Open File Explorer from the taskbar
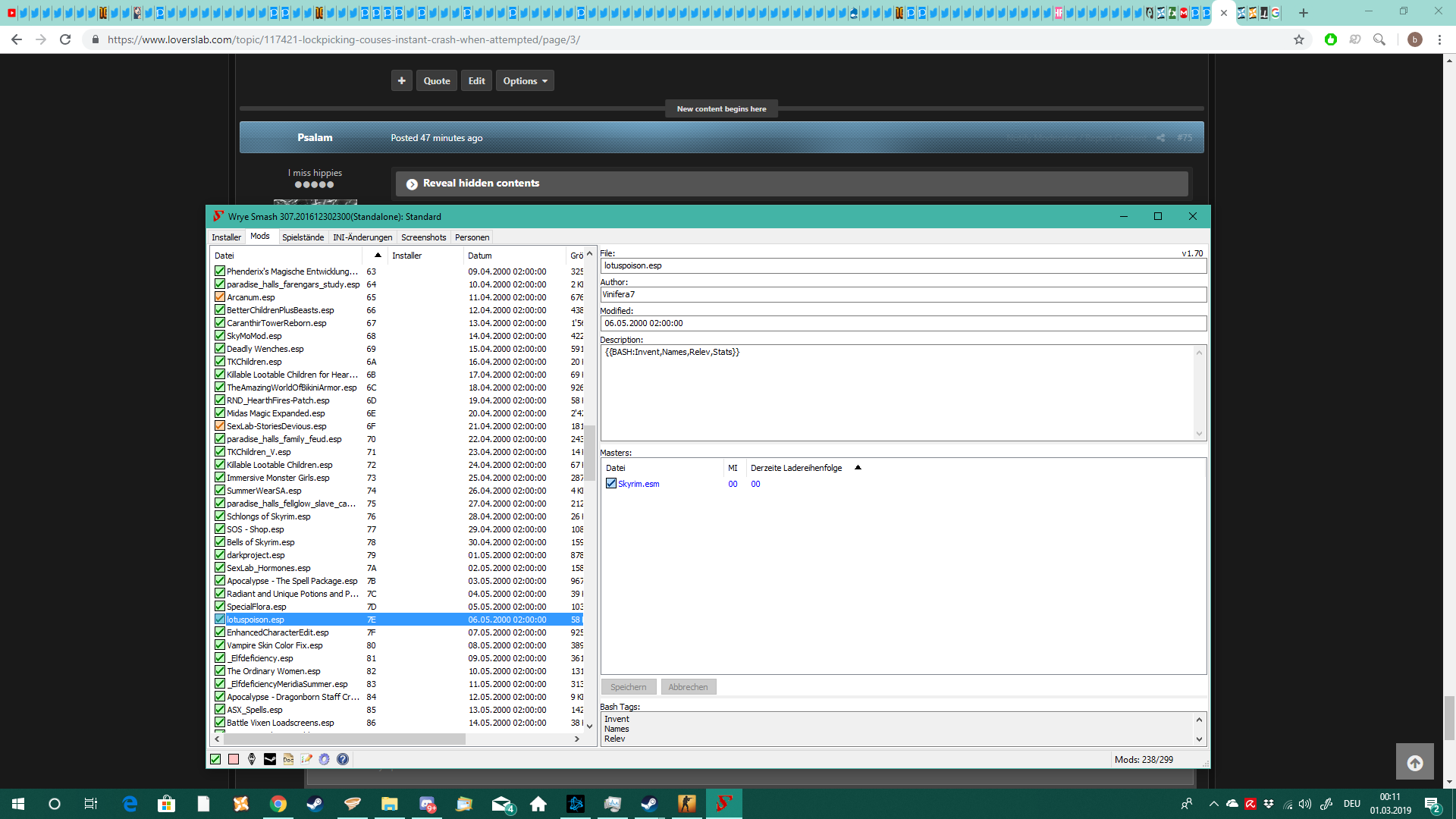Screen dimensions: 1456x819 (390, 804)
